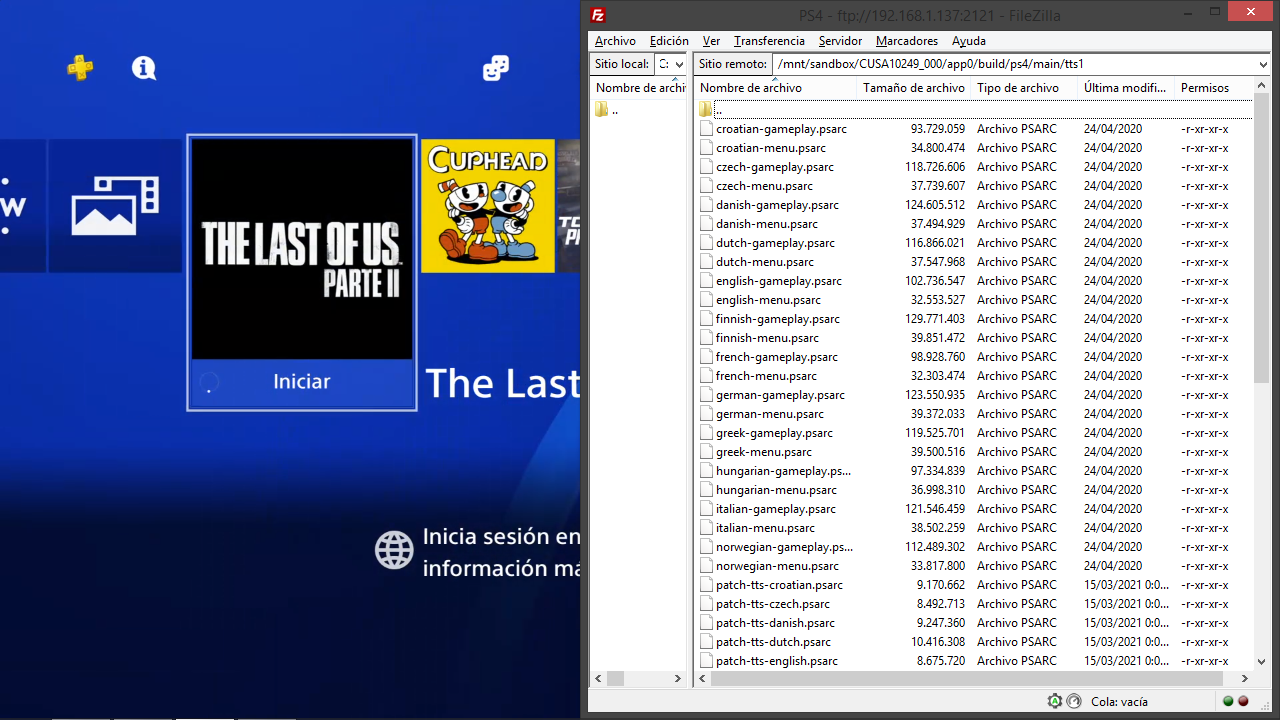Viewport: 1280px width, 720px height.
Task: Sort remote files by Nombre de archivo
Action: pos(777,88)
